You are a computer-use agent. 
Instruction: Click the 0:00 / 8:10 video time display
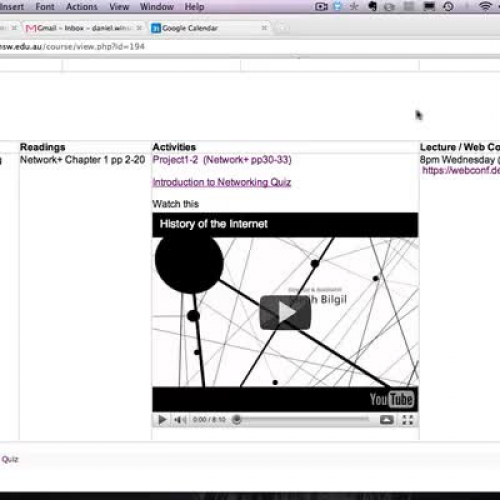click(x=209, y=419)
